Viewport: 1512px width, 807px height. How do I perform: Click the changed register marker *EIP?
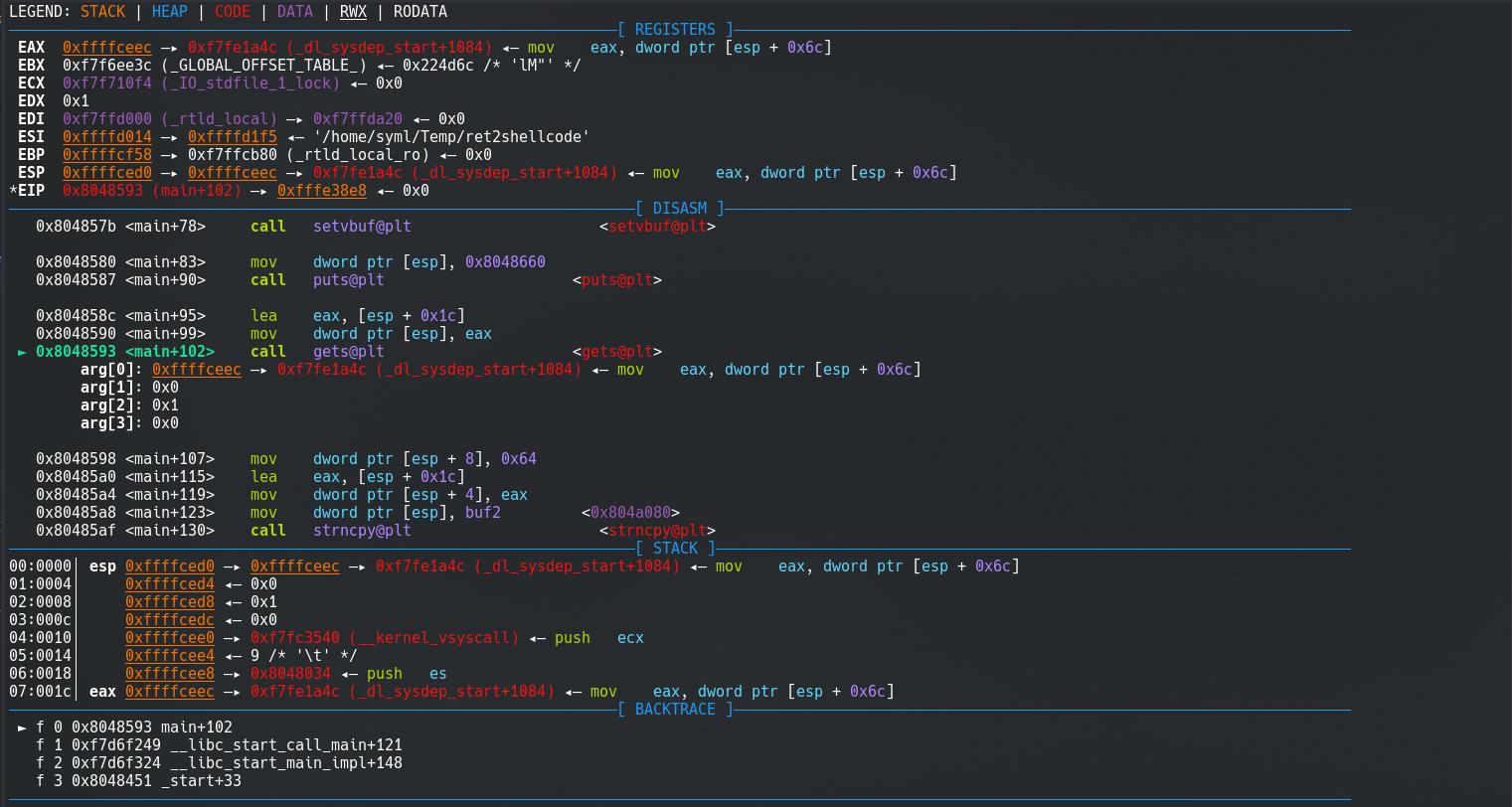pos(31,191)
